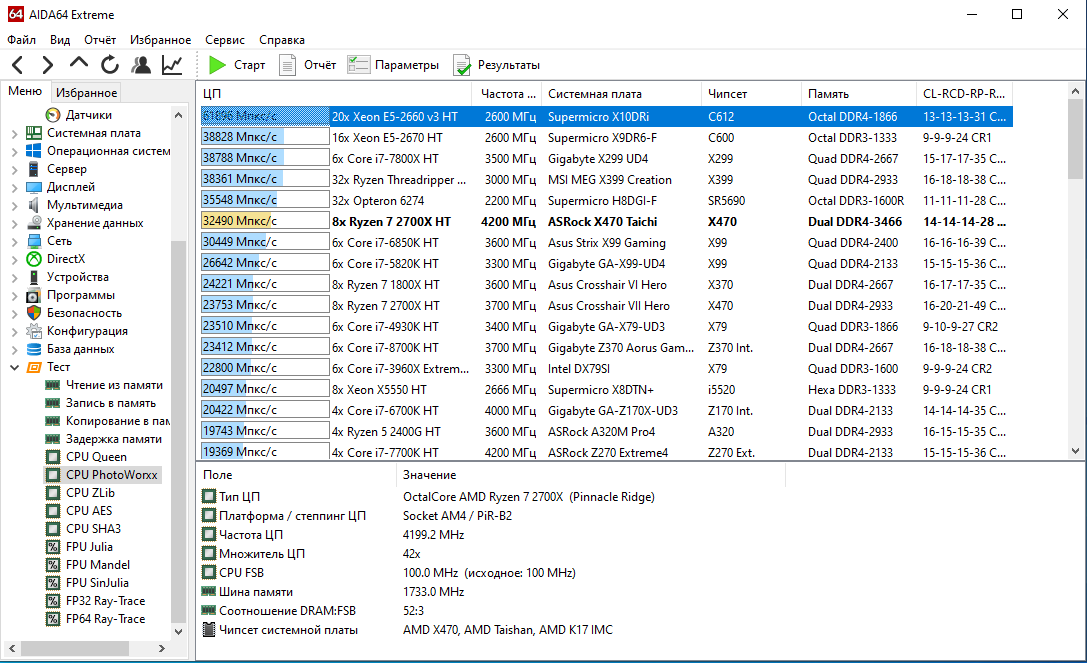
Task: Click the Мультимедиа speaker icon
Action: pyautogui.click(x=33, y=205)
